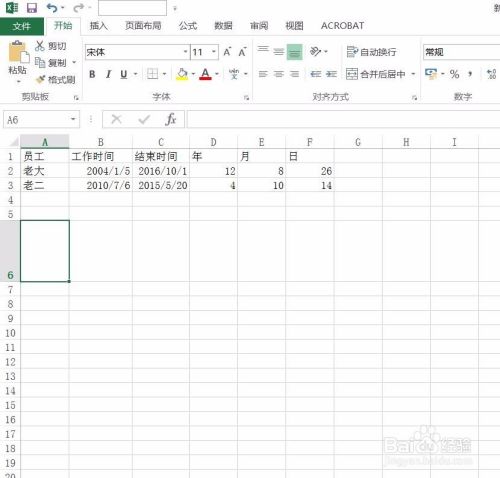This screenshot has width=500, height=478.
Task: Open the fill color dropdown arrow
Action: pyautogui.click(x=193, y=74)
